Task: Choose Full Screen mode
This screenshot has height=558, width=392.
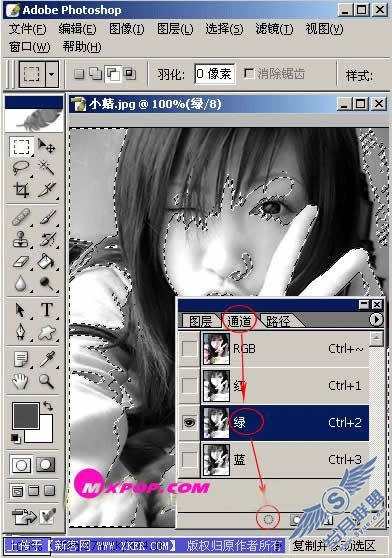Action: [x=49, y=491]
